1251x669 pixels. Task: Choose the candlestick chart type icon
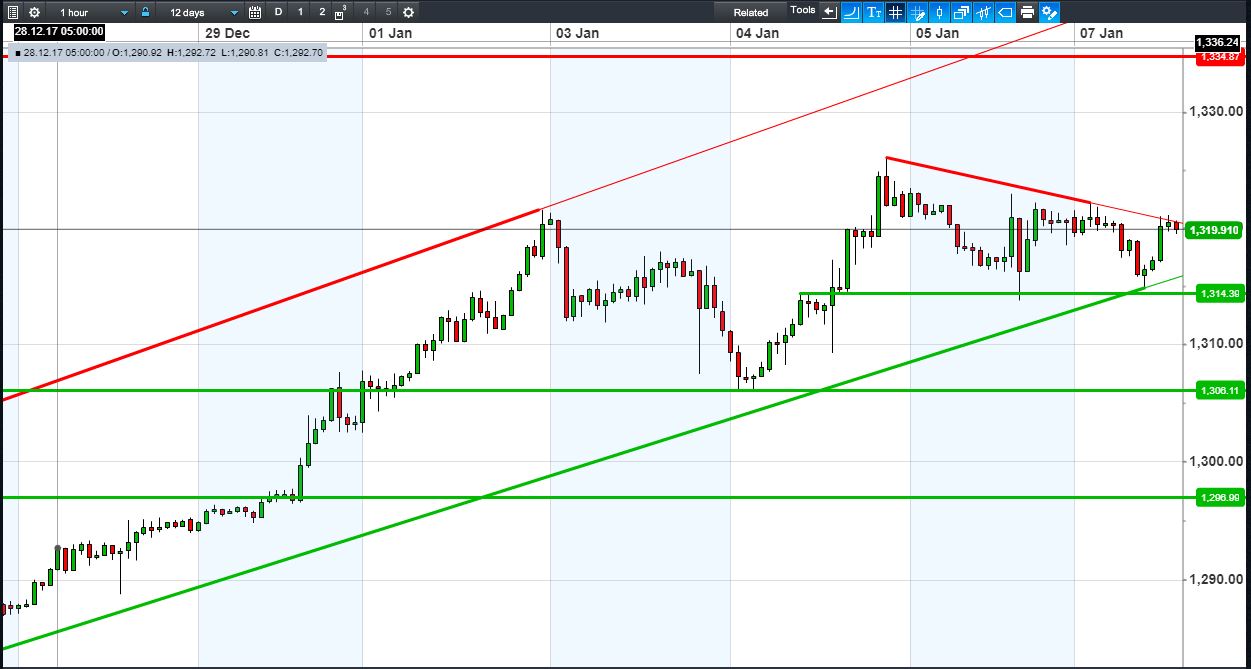pos(940,12)
